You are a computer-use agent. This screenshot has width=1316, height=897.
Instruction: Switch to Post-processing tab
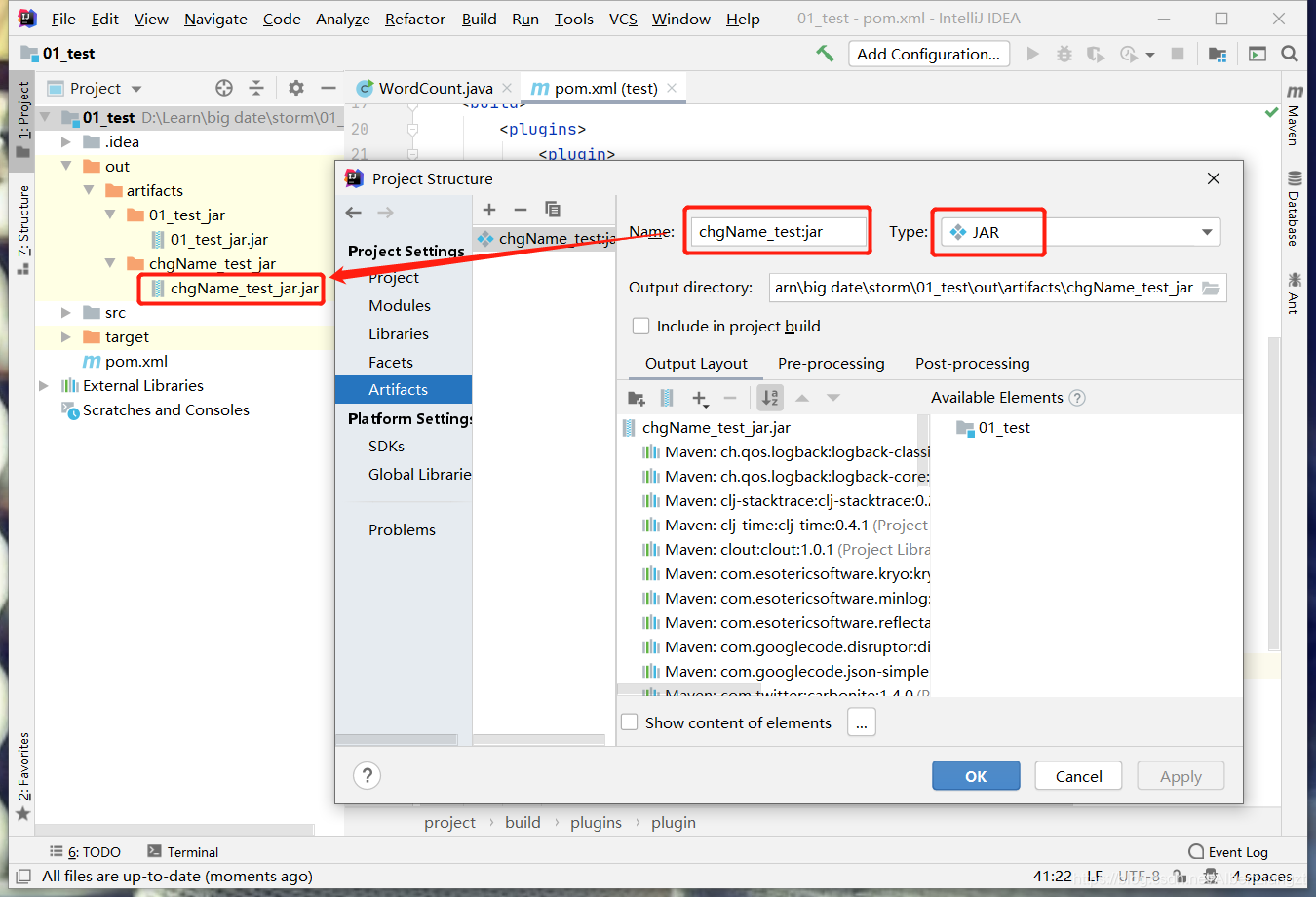(x=972, y=364)
